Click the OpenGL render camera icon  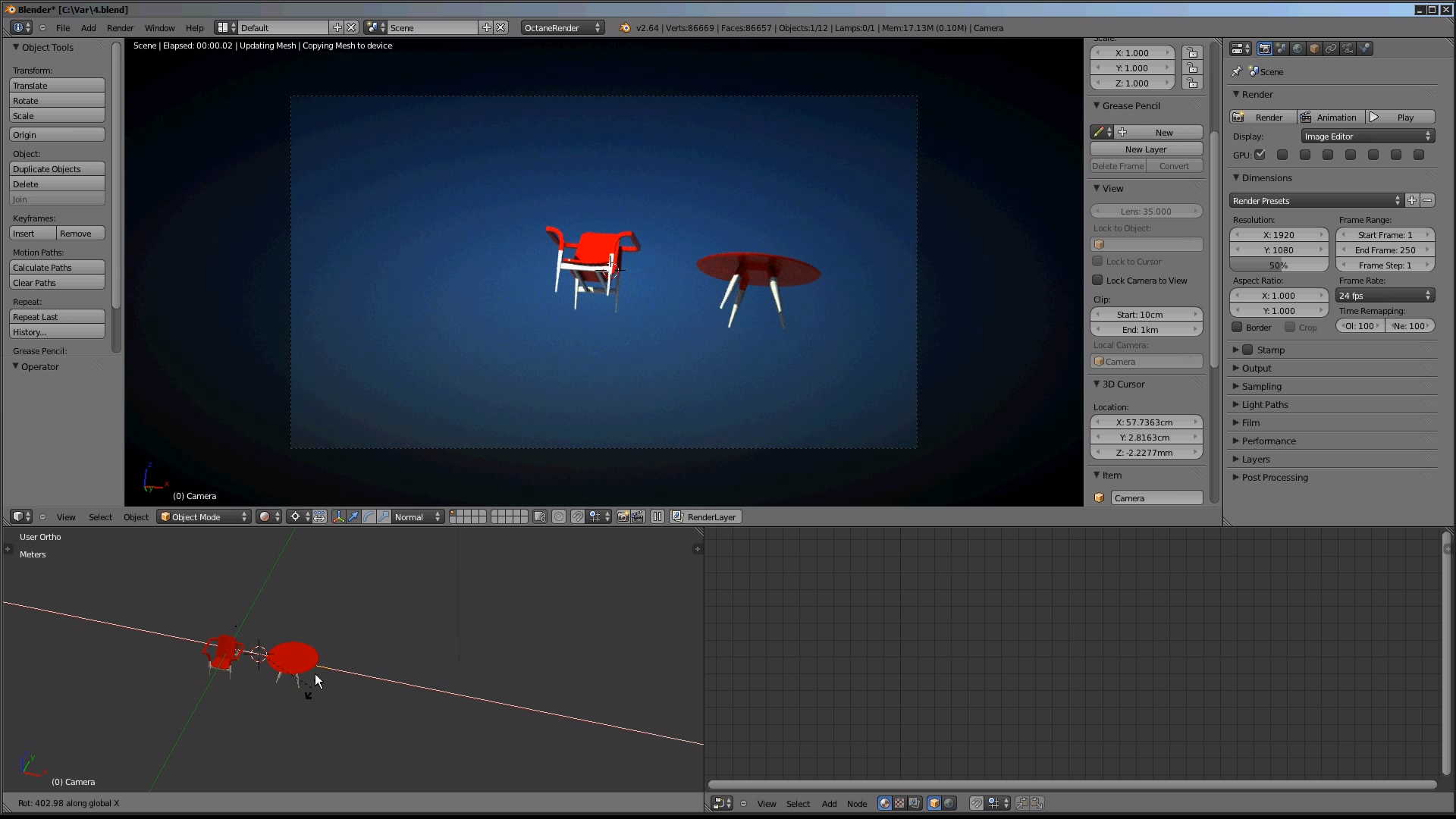pos(623,516)
